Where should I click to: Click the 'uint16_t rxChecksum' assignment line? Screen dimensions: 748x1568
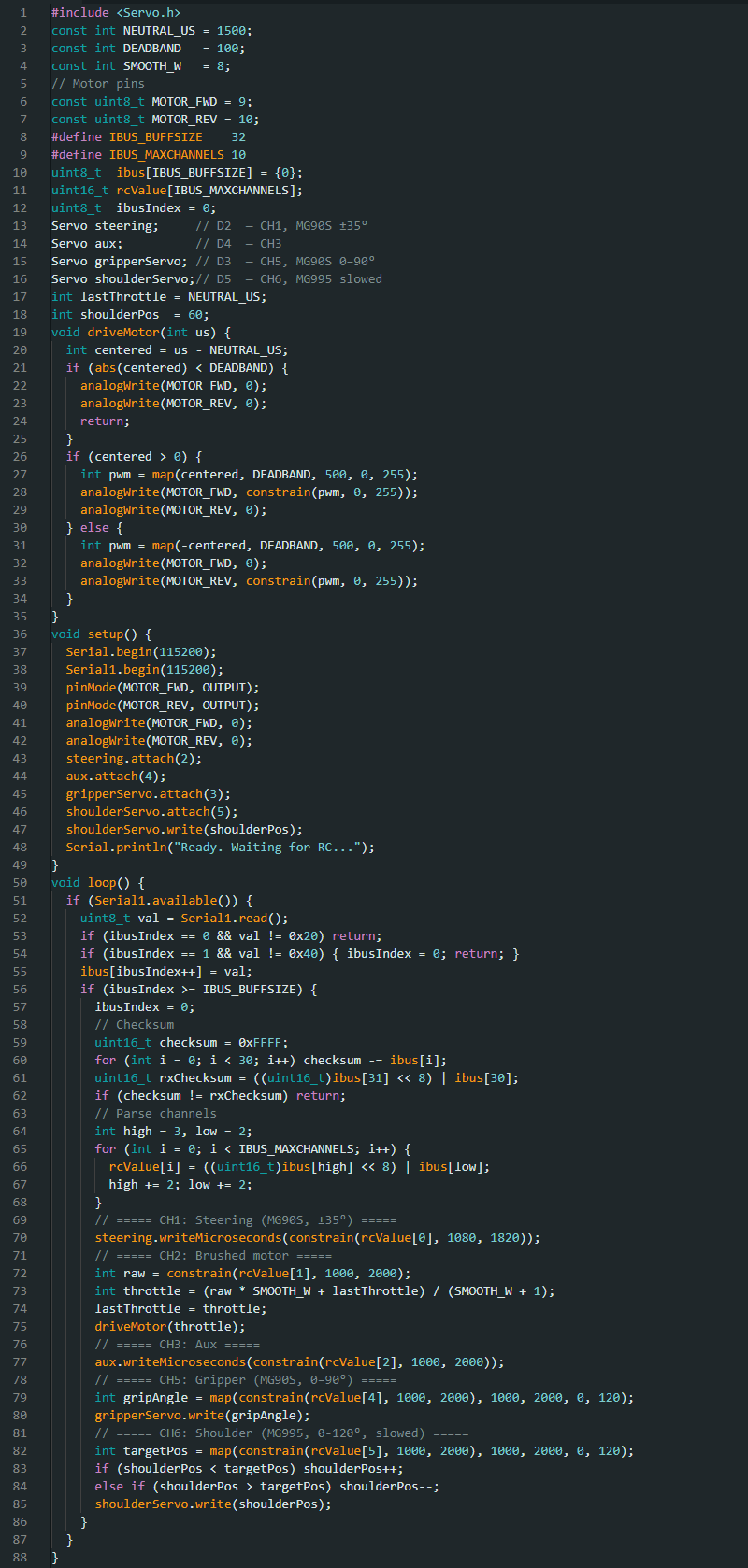click(307, 1078)
